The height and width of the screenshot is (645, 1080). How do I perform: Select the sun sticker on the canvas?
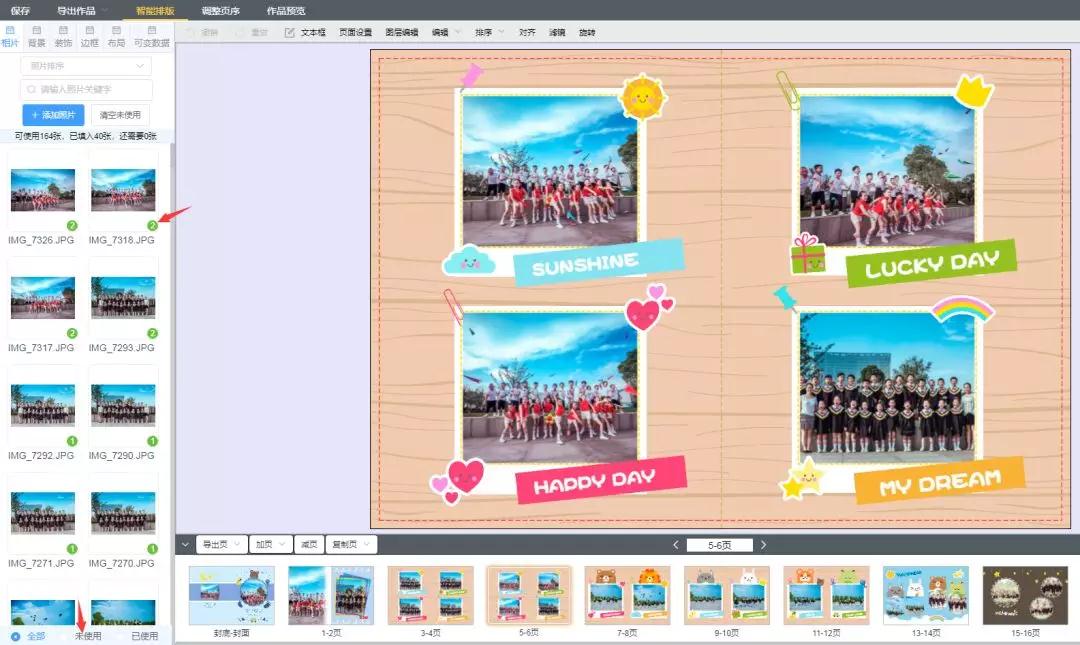(x=642, y=97)
